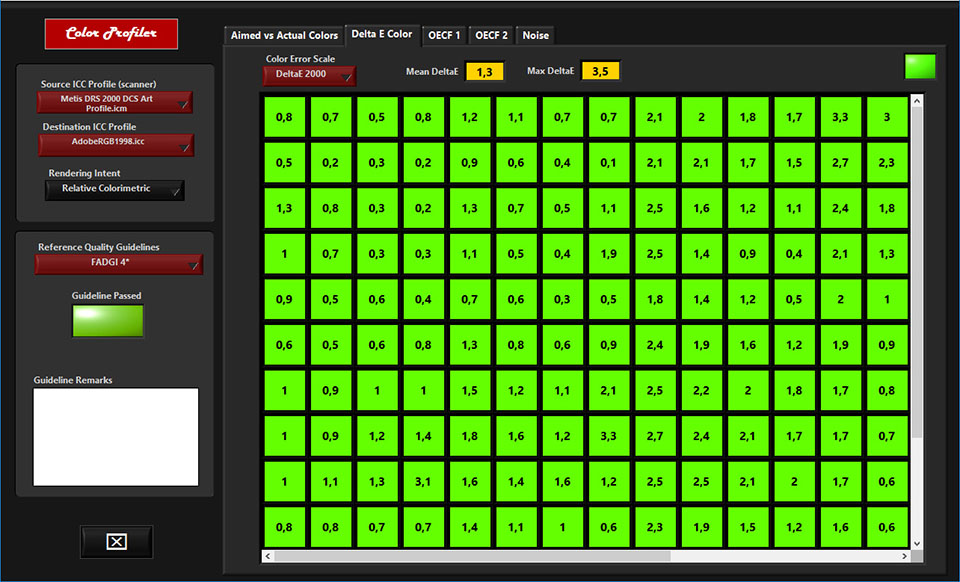Viewport: 960px width, 582px height.
Task: Click the vertical scrollbar thumb
Action: (917, 273)
